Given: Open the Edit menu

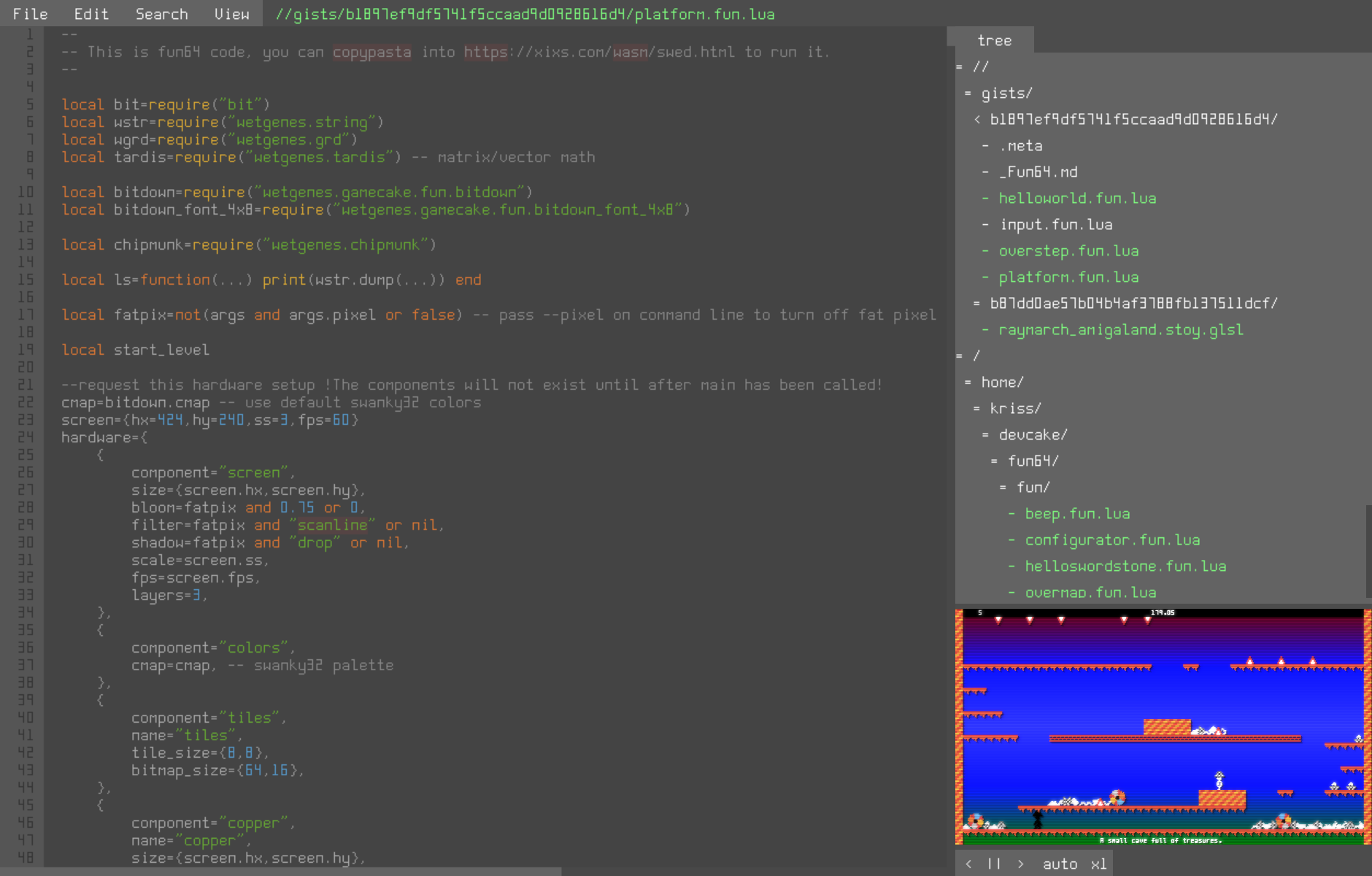Looking at the screenshot, I should tap(91, 14).
